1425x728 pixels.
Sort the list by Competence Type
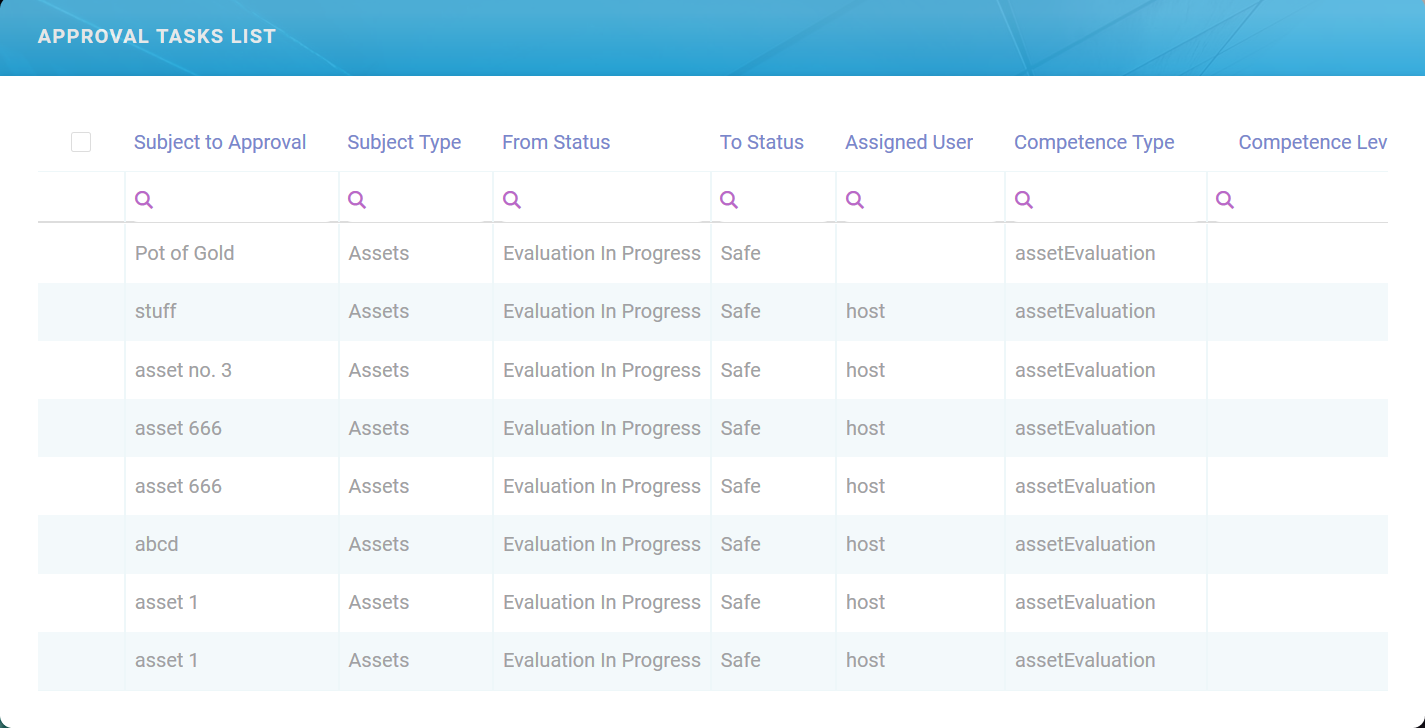click(1094, 142)
